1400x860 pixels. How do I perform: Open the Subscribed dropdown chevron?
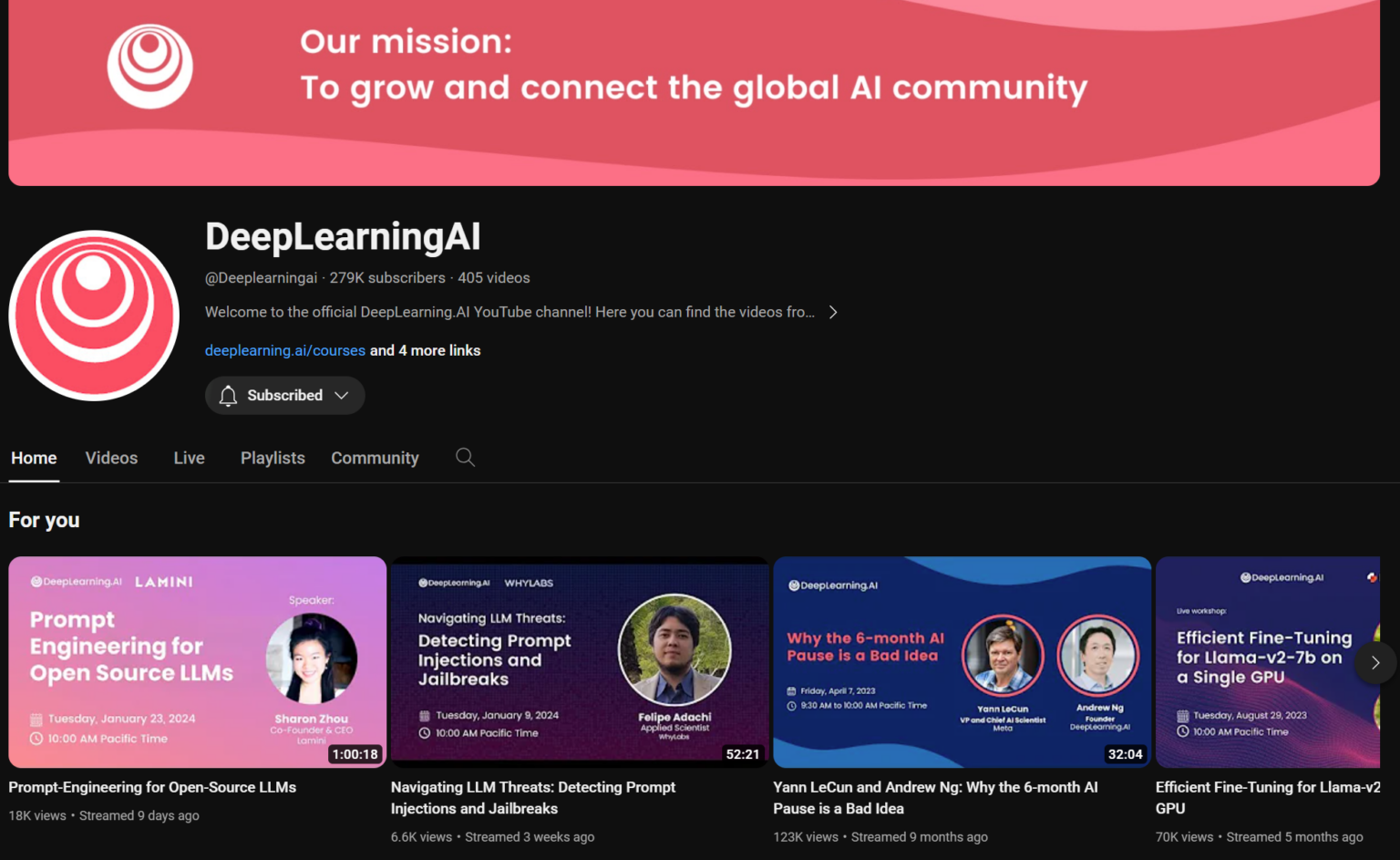pyautogui.click(x=342, y=395)
